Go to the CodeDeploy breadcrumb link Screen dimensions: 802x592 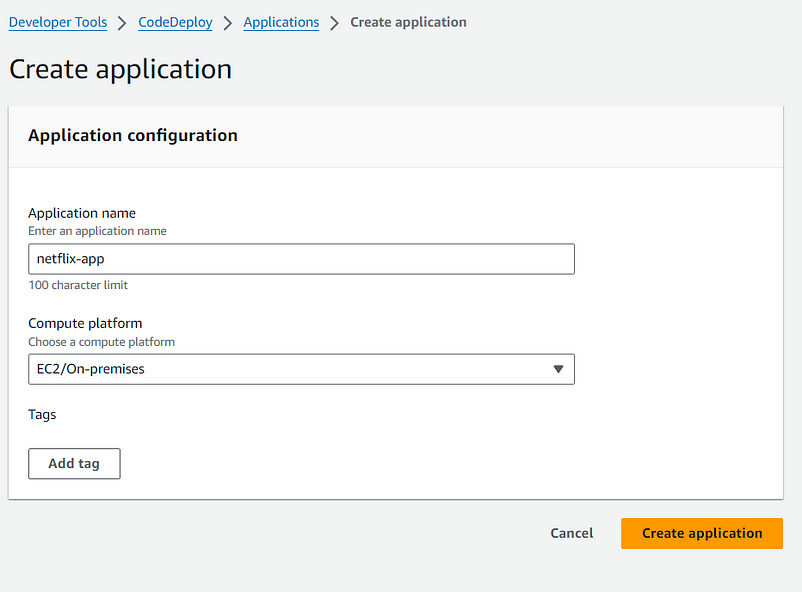(175, 23)
